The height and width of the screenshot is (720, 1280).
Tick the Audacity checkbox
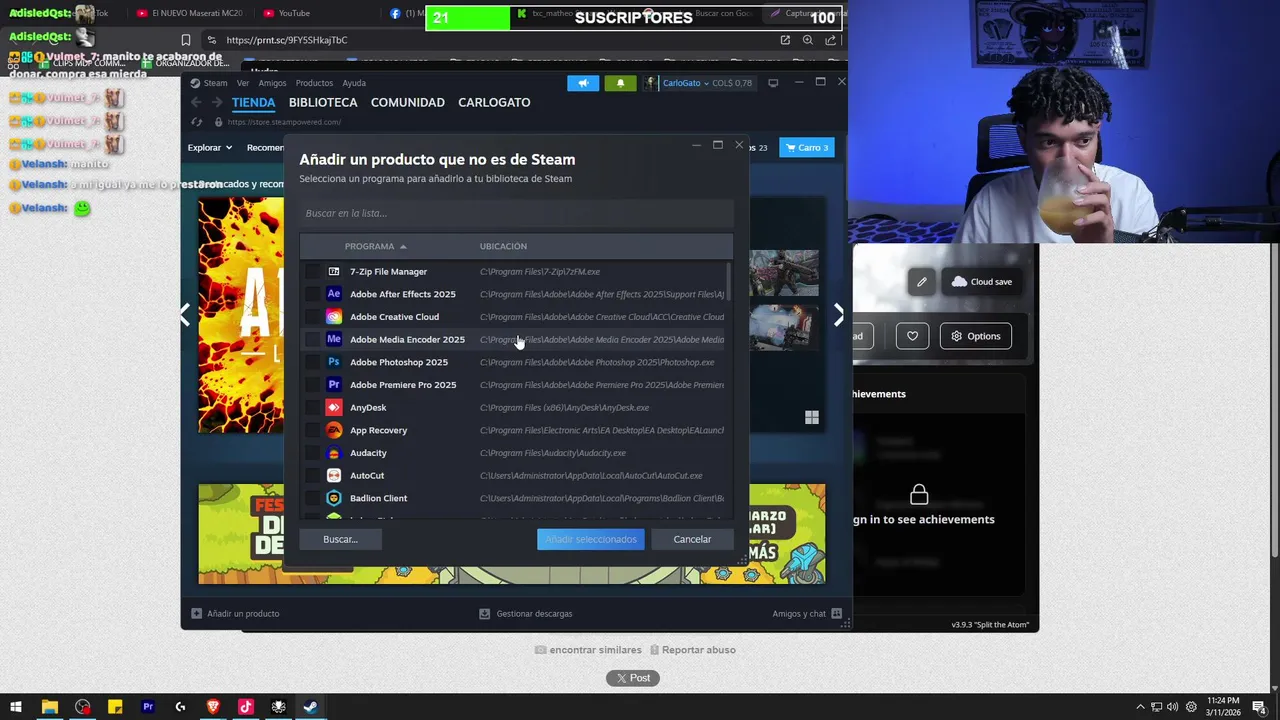312,453
